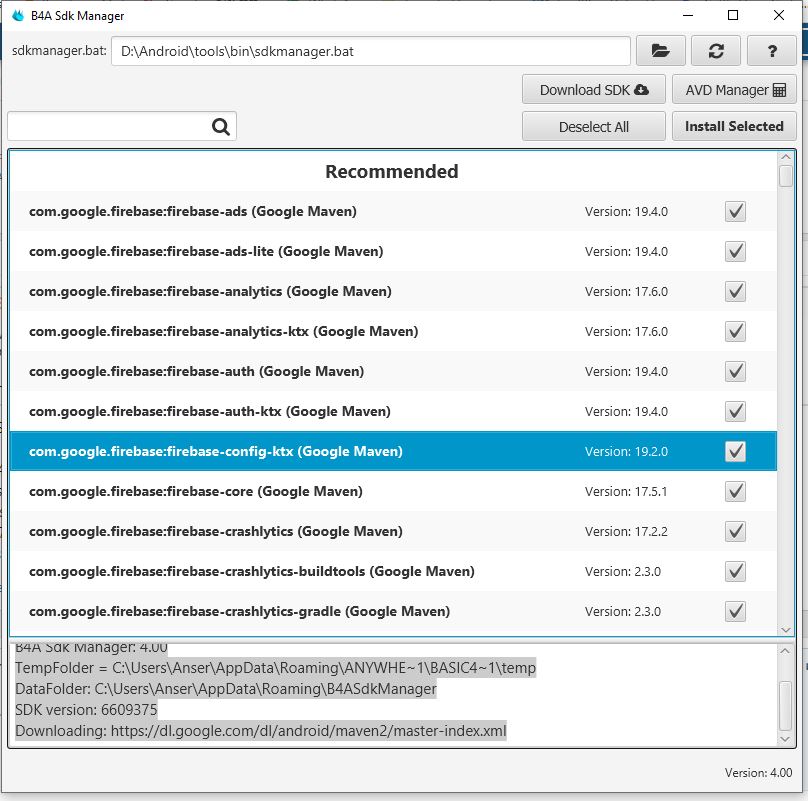808x801 pixels.
Task: Select com.google.firebase:firebase-analytics row
Action: pyautogui.click(x=393, y=291)
